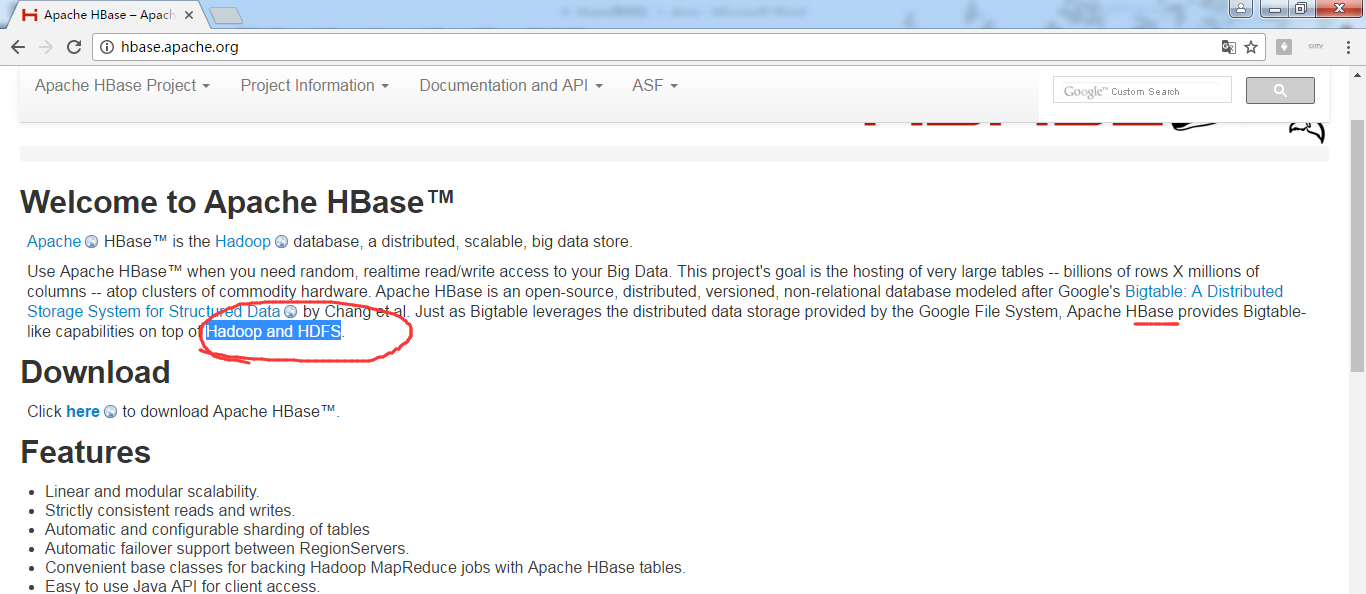Click the Welcome to Apache HBase heading

pos(237,202)
